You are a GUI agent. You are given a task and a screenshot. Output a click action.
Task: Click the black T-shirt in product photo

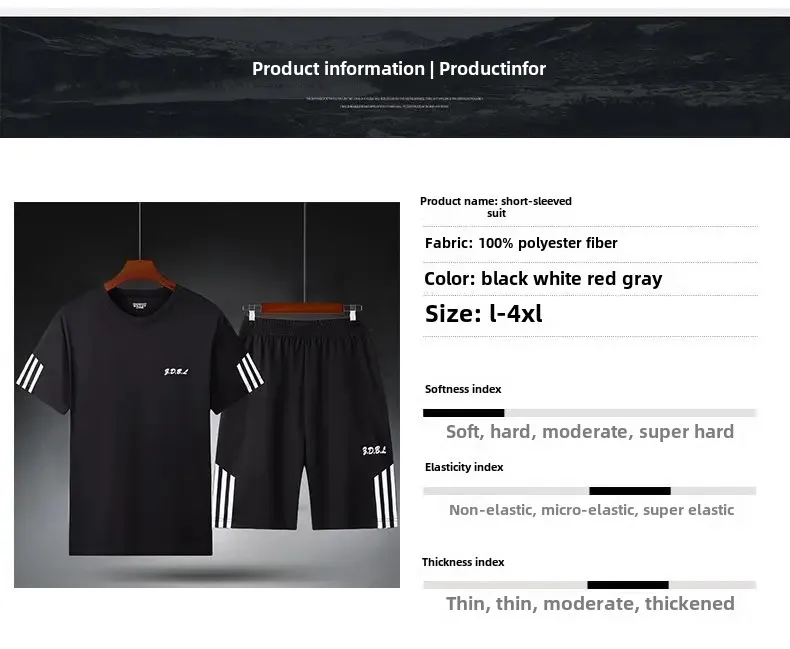140,421
